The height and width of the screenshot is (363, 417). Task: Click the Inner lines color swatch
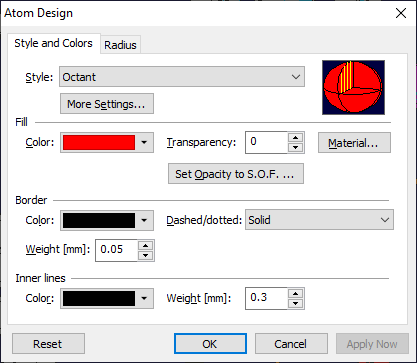click(x=99, y=298)
